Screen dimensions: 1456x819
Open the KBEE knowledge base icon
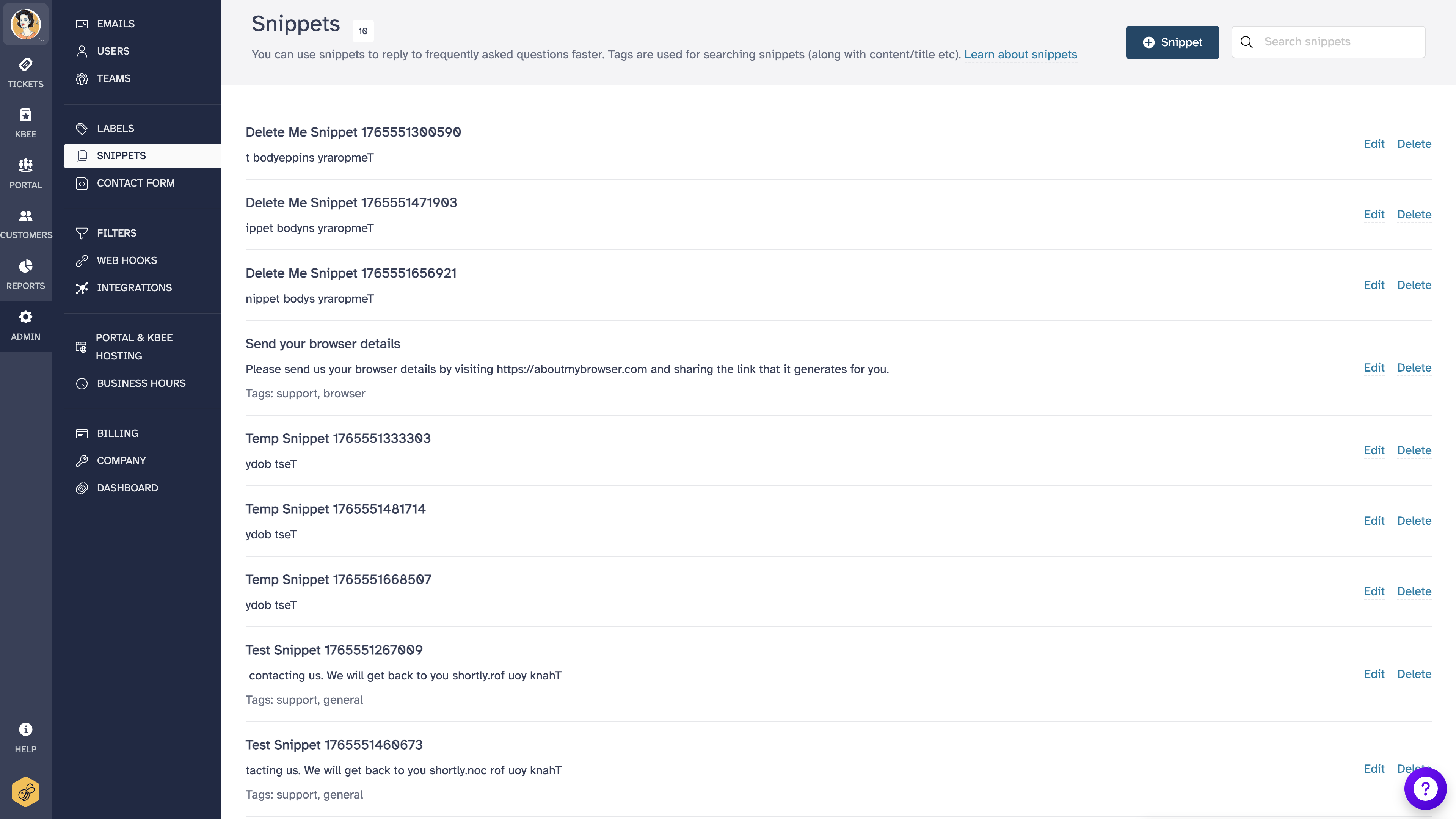[x=25, y=121]
